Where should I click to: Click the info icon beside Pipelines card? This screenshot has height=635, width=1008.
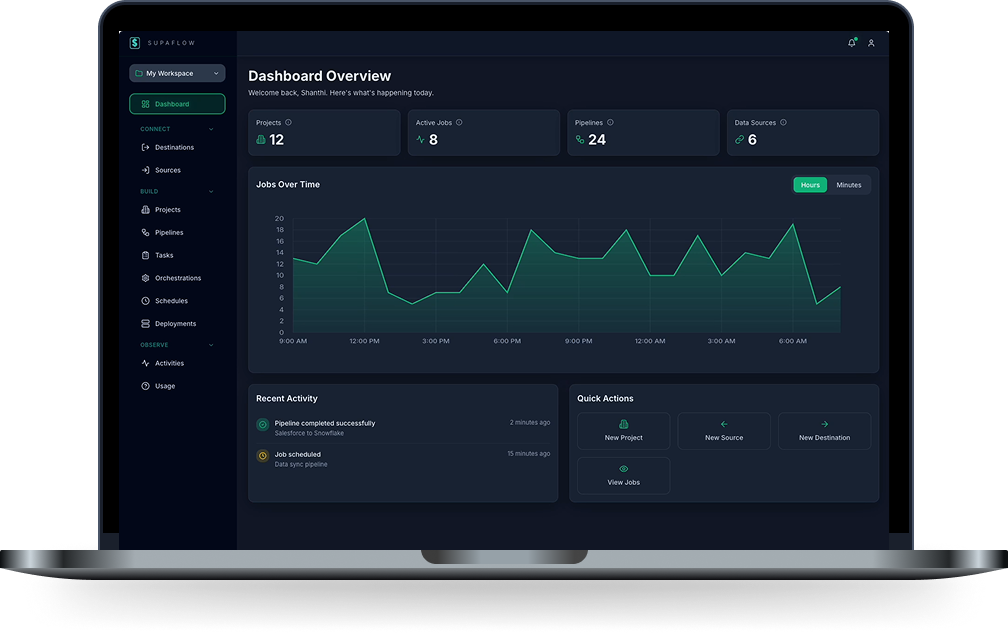coord(610,122)
